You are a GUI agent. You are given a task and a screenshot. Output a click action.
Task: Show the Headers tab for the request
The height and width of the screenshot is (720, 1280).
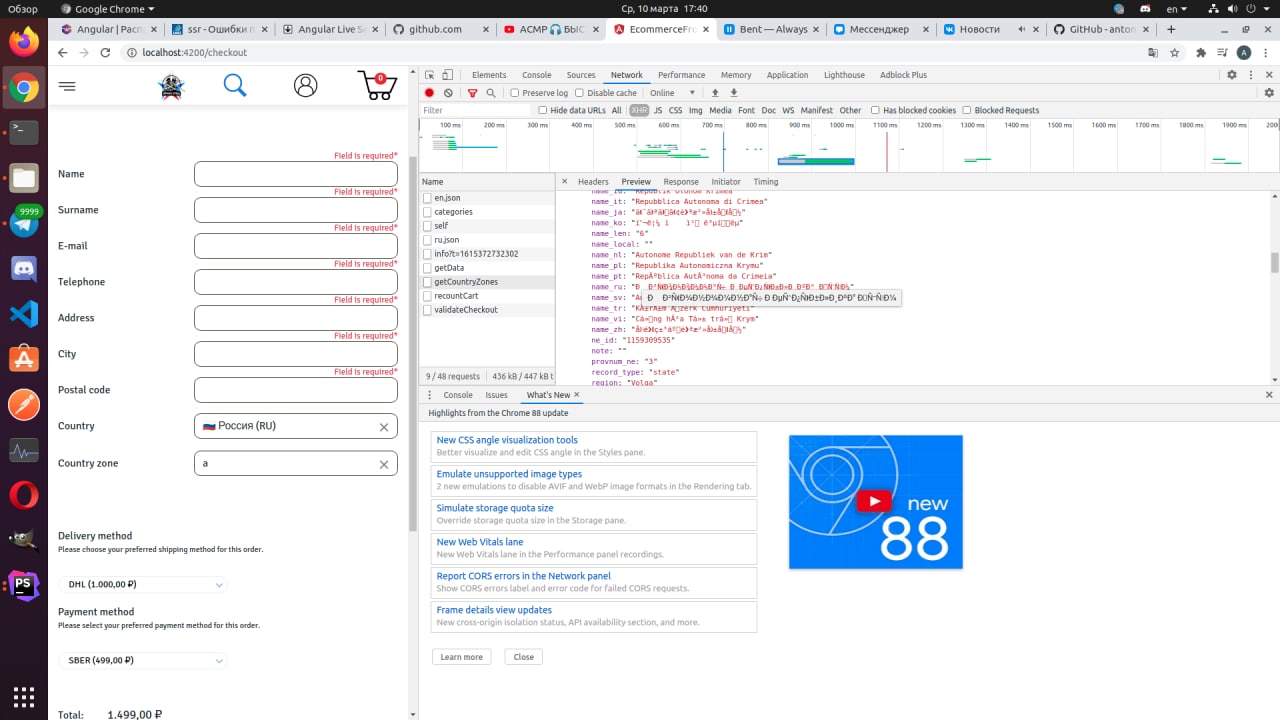(x=593, y=182)
